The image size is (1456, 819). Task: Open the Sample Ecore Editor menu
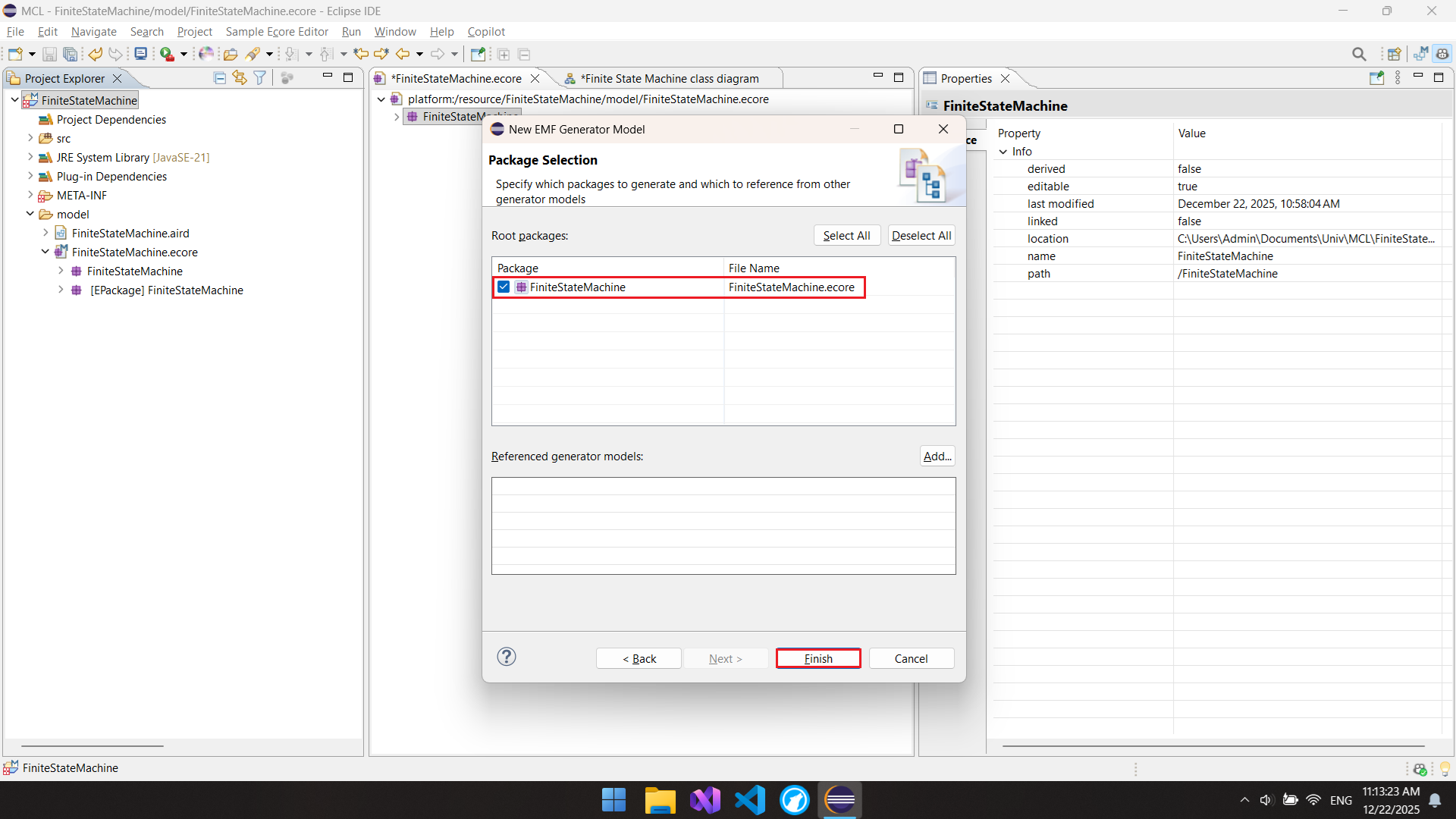(x=277, y=32)
